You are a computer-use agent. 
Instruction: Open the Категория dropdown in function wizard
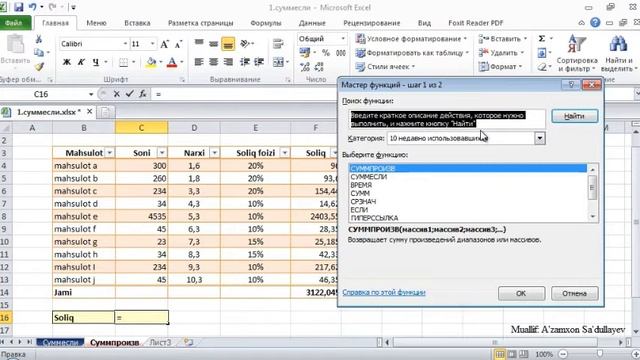540,138
